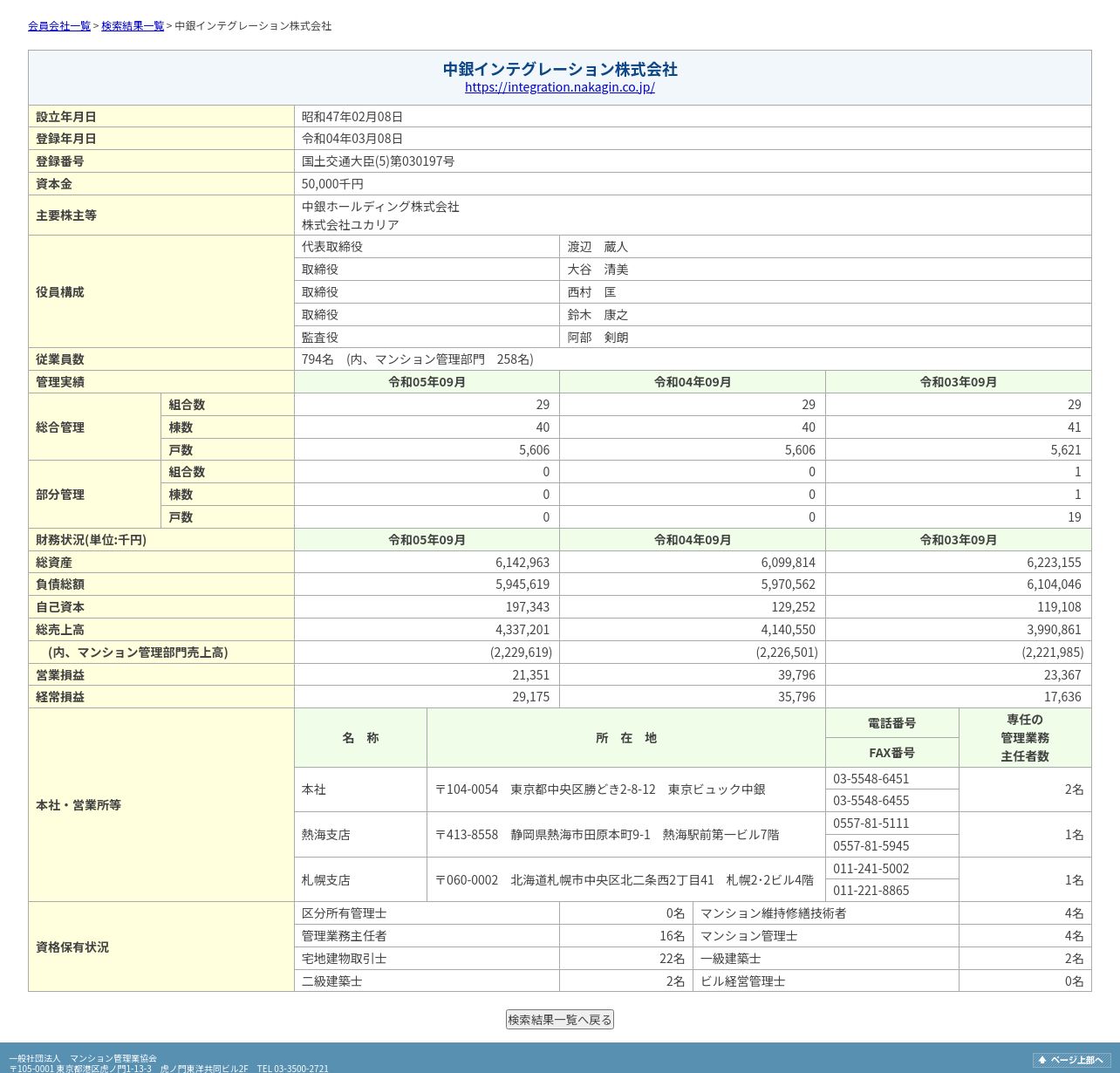Image resolution: width=1120 pixels, height=1073 pixels.
Task: Select ordinary profit value 35,796
Action: pos(797,697)
